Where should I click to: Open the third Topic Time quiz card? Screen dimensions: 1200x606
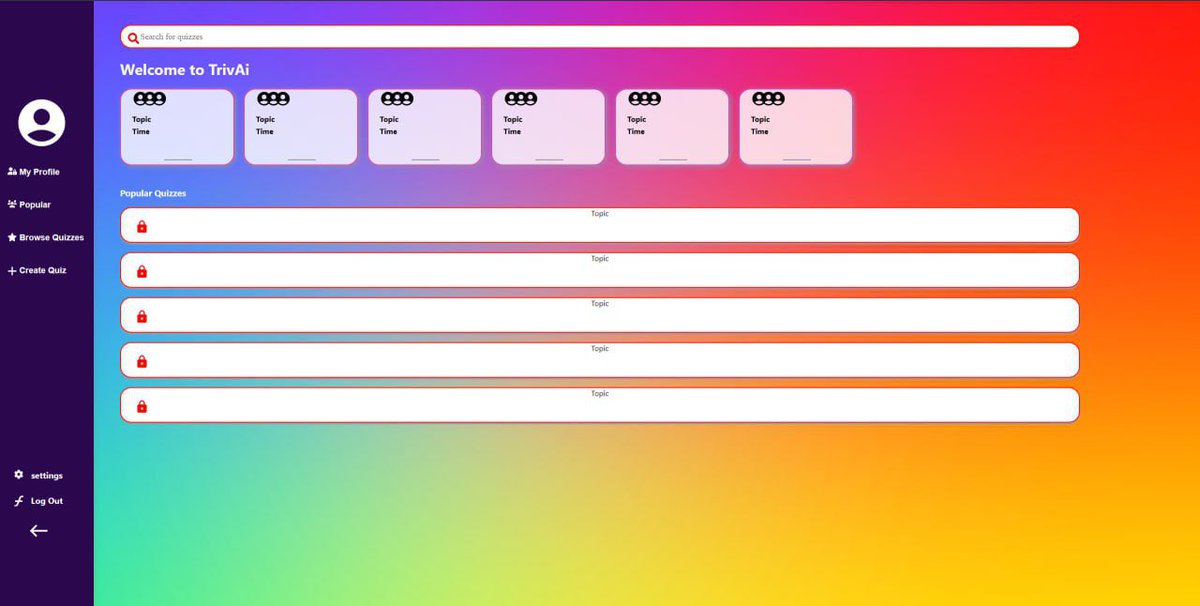coord(425,127)
